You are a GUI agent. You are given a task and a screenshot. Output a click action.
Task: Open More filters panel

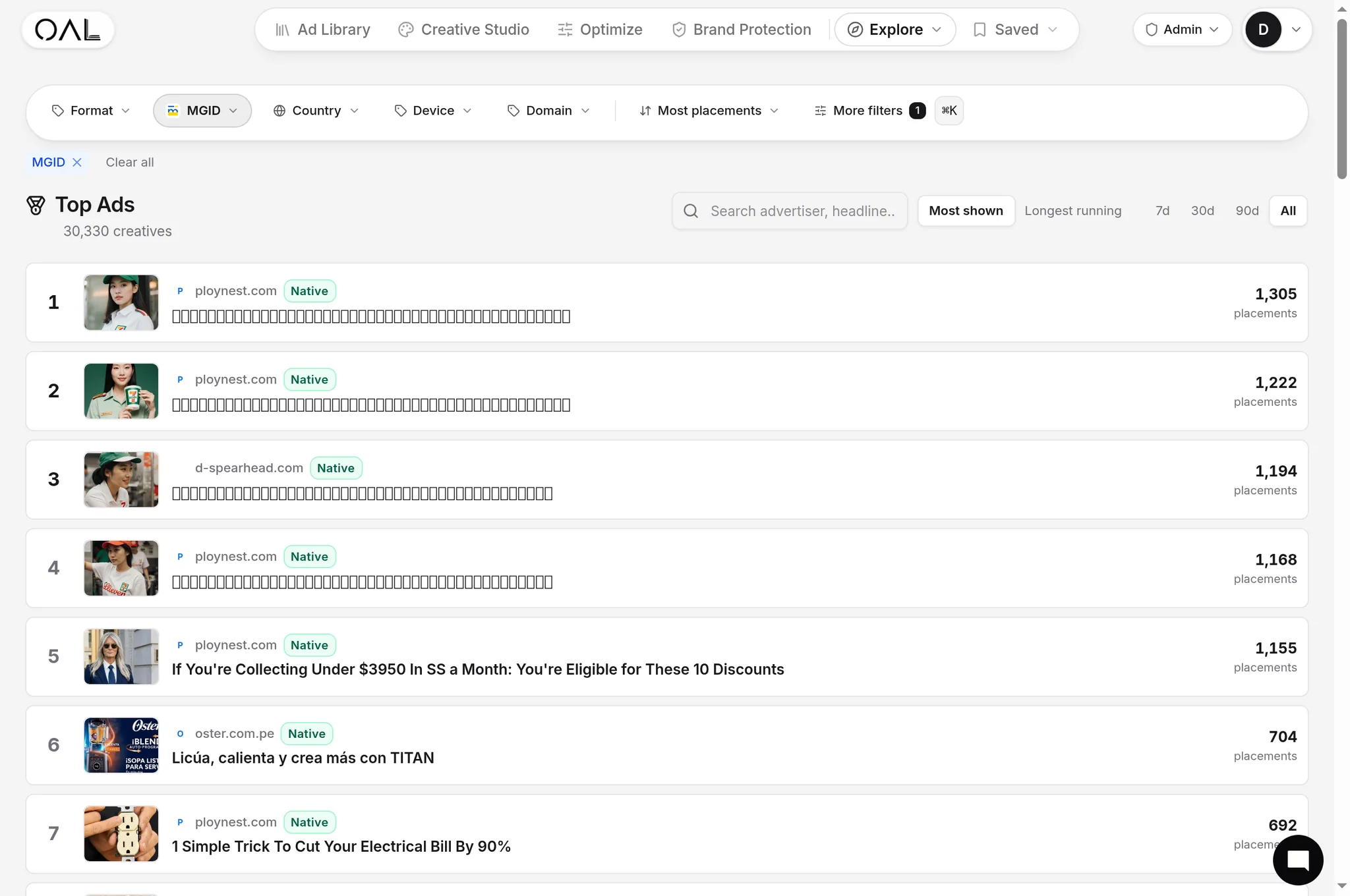click(x=869, y=111)
